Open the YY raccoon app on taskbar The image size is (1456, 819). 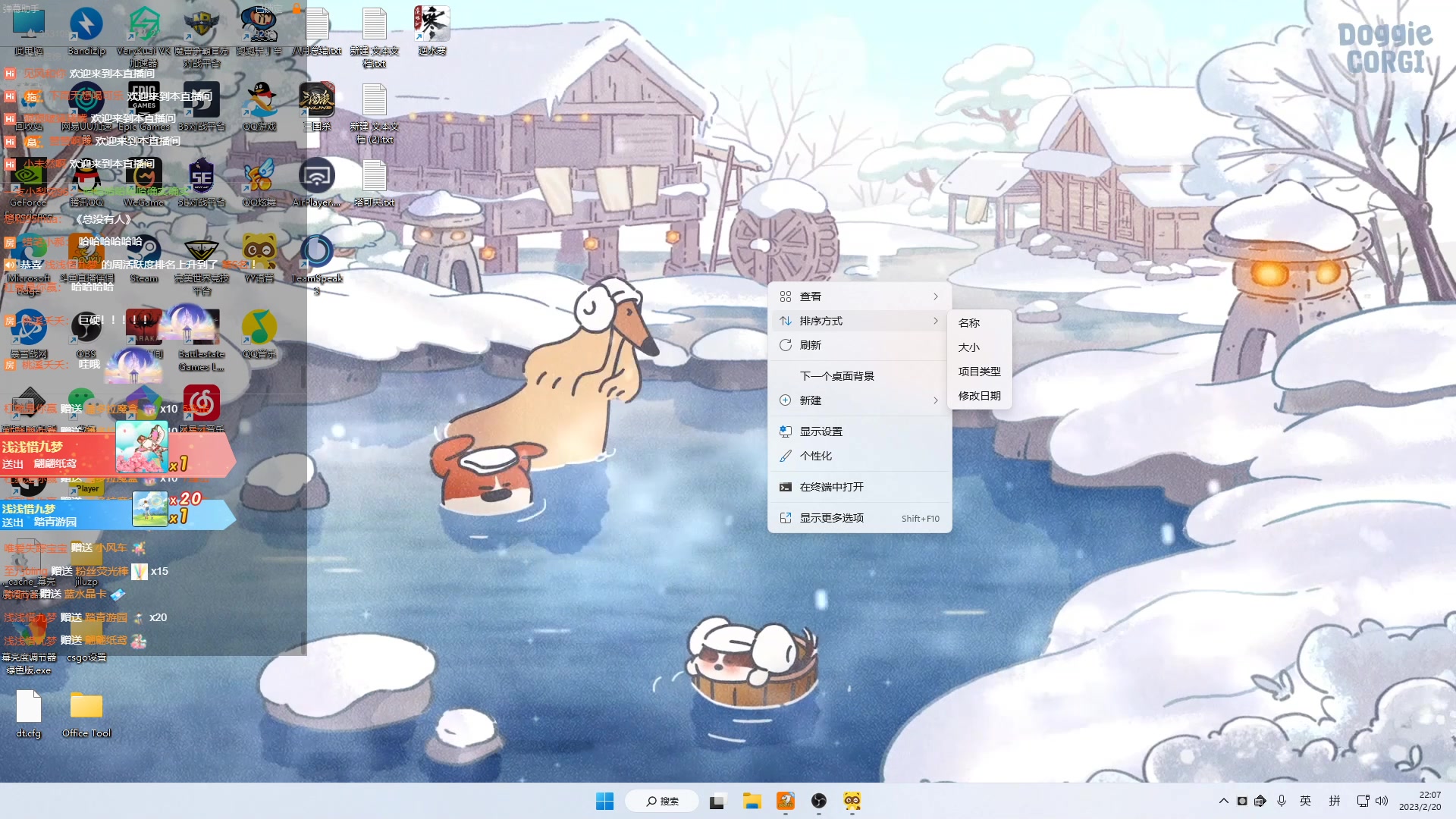pyautogui.click(x=852, y=801)
